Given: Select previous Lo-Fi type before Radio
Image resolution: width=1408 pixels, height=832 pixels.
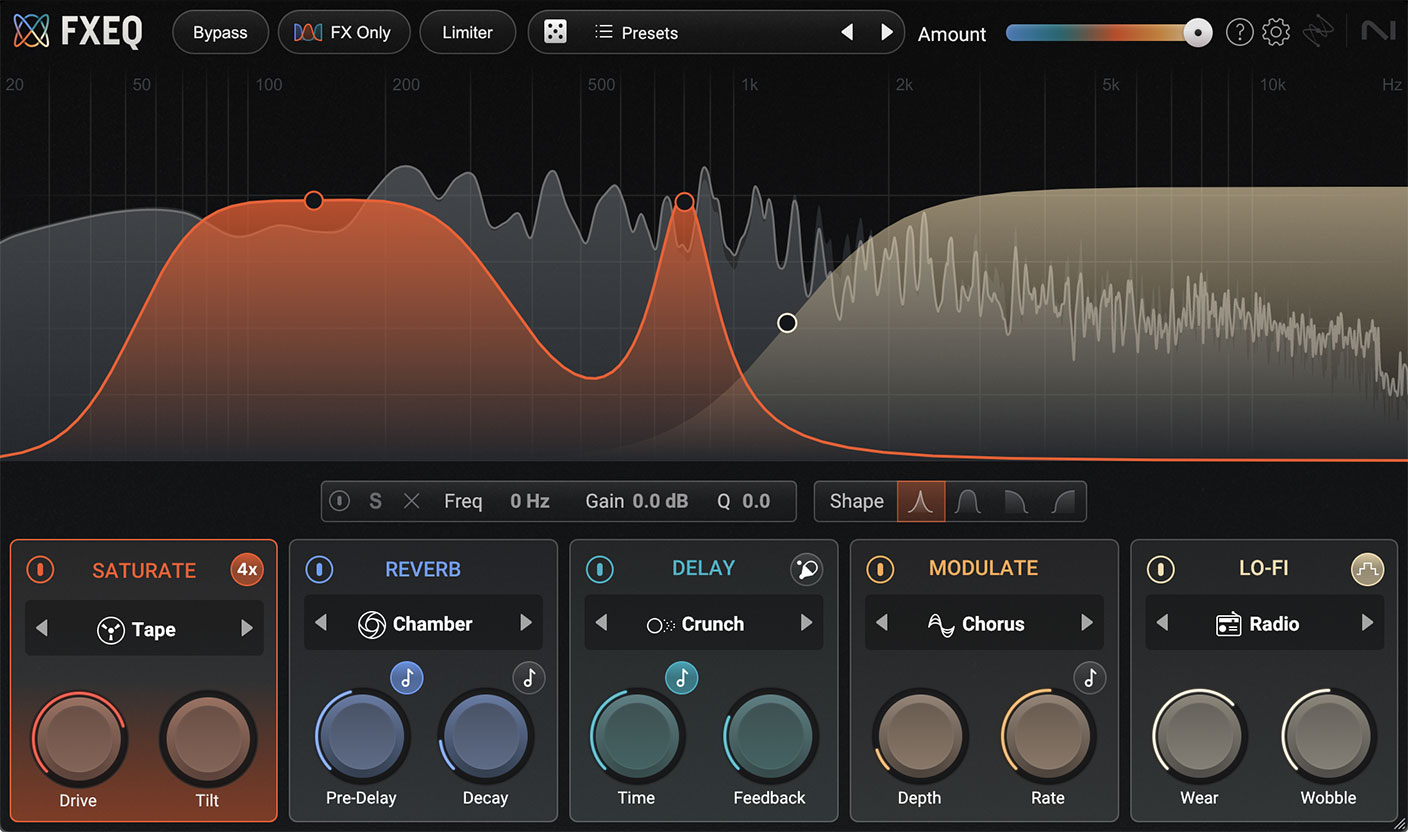Looking at the screenshot, I should pos(1162,623).
